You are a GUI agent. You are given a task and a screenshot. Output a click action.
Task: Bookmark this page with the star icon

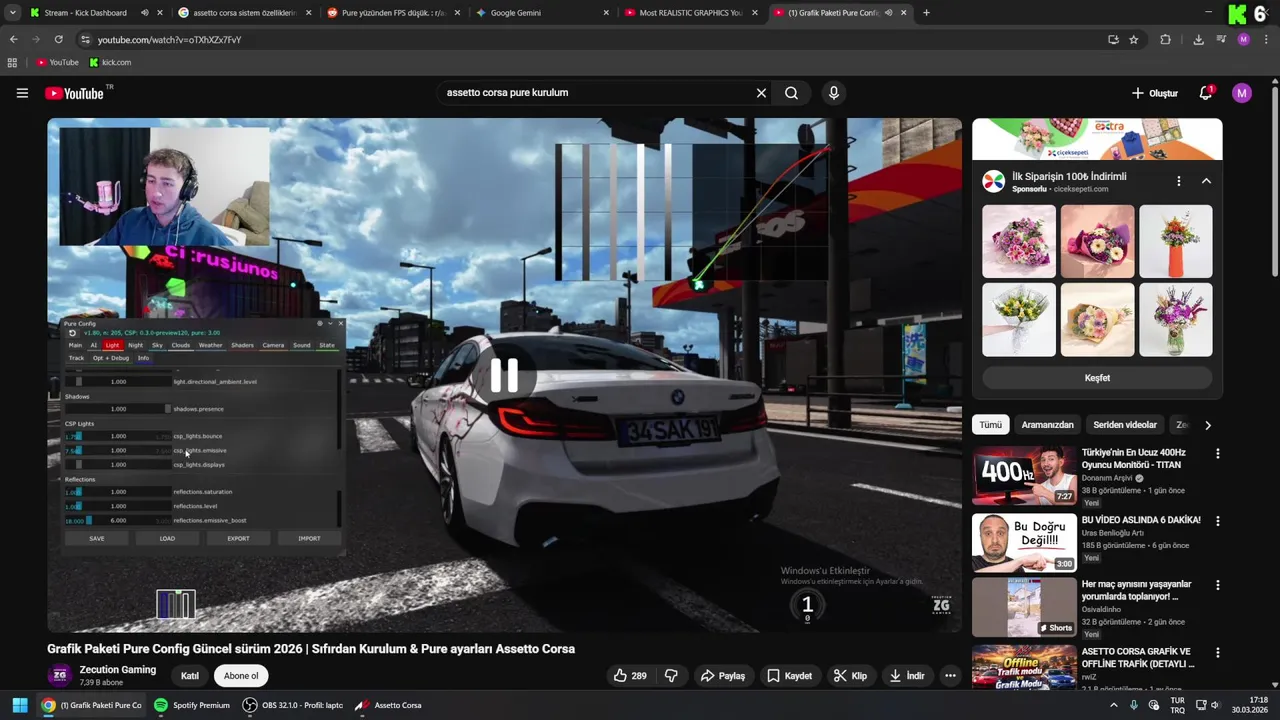(1133, 39)
